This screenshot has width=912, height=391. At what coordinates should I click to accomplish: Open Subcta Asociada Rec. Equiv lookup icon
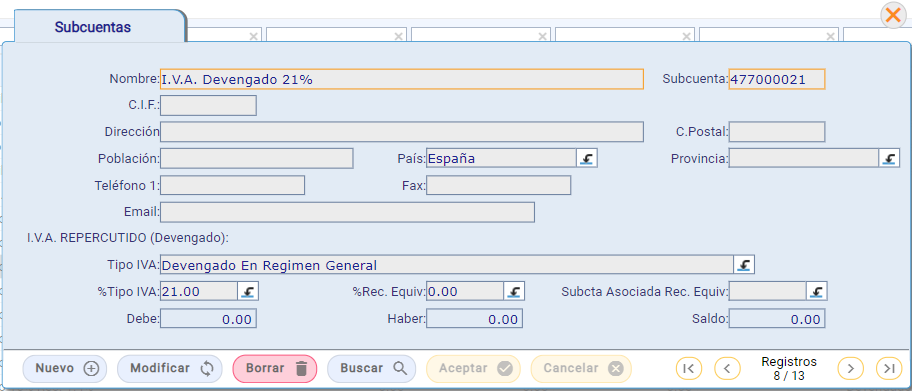817,291
